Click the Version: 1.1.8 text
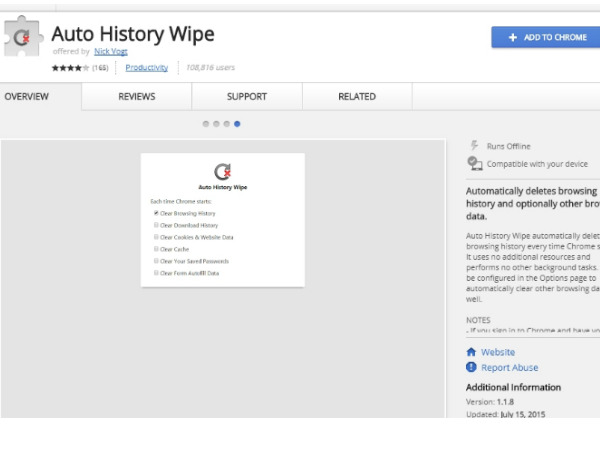The height and width of the screenshot is (450, 600). (490, 402)
